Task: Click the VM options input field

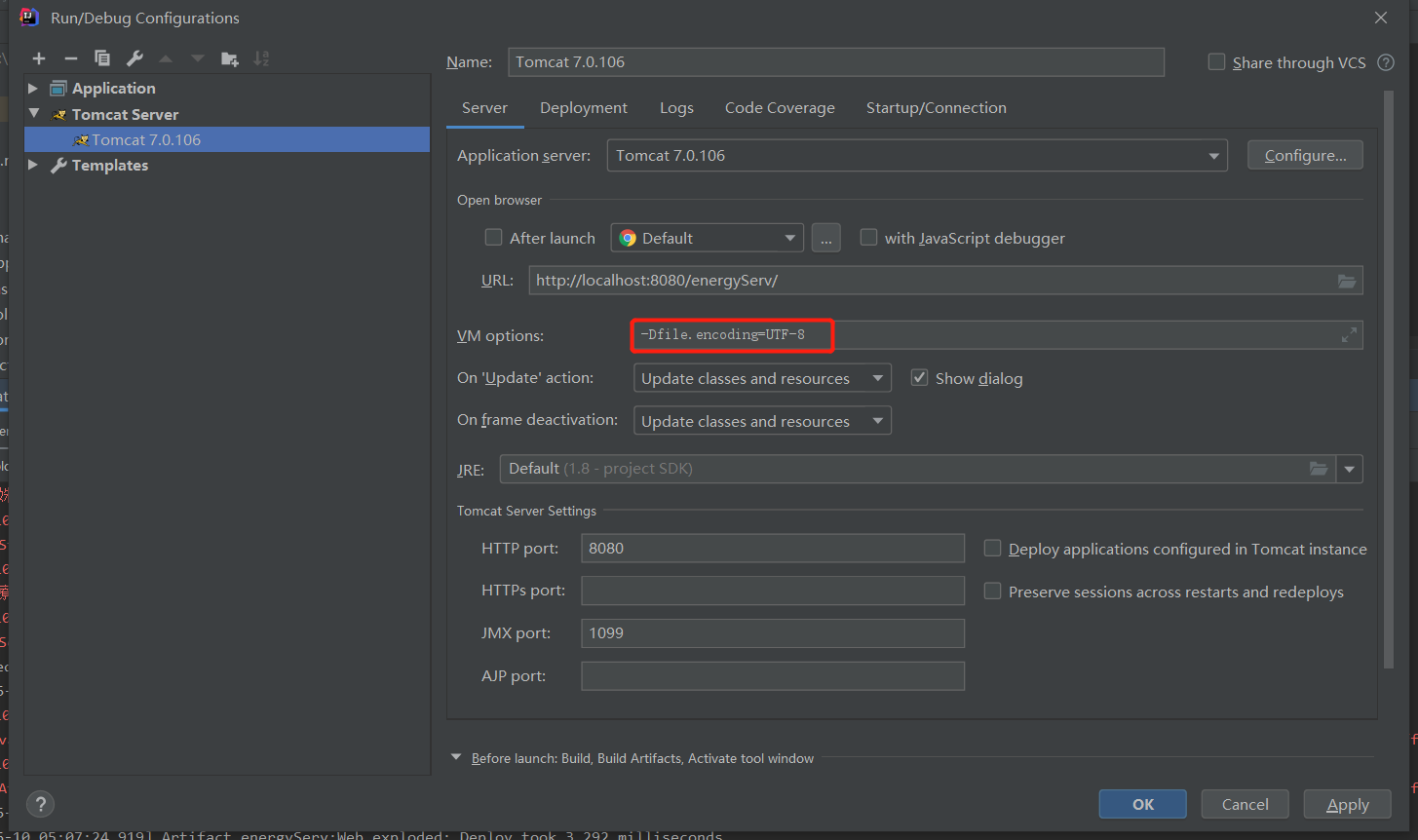Action: pos(996,335)
